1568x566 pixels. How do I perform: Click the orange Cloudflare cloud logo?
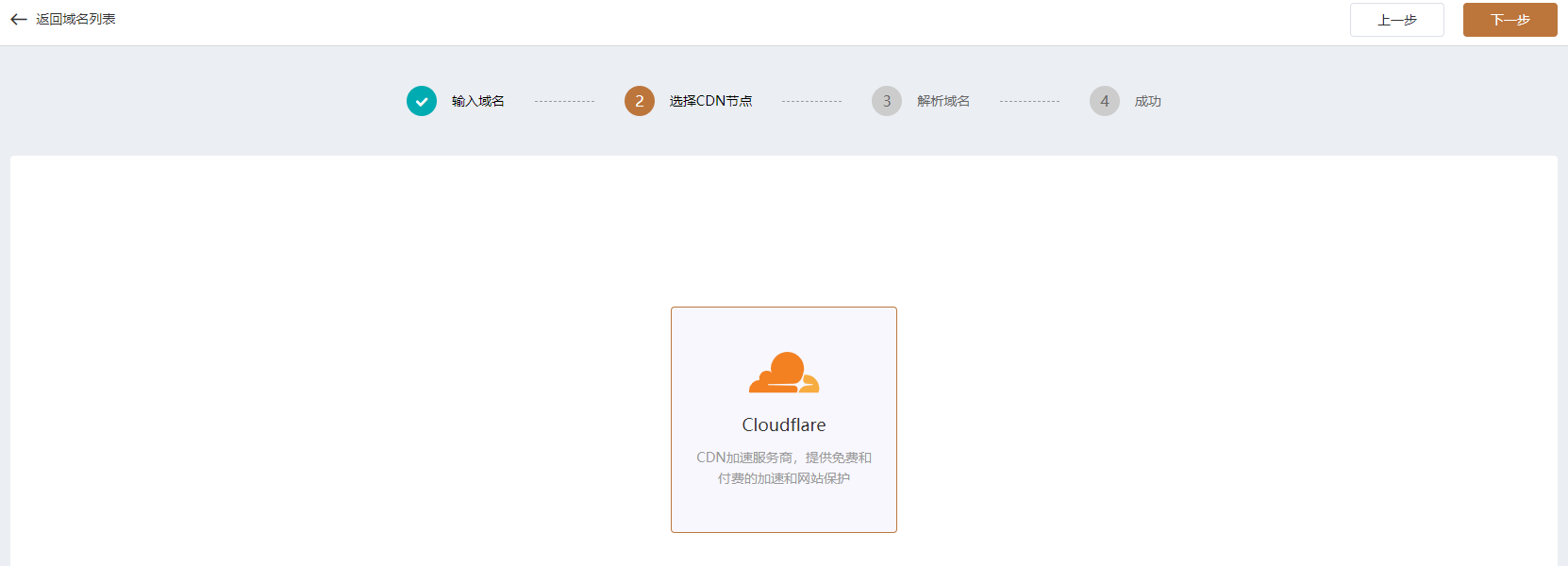pyautogui.click(x=784, y=373)
